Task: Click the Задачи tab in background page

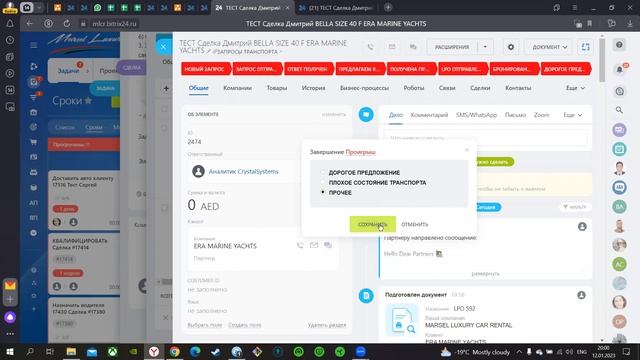Action: (x=68, y=71)
